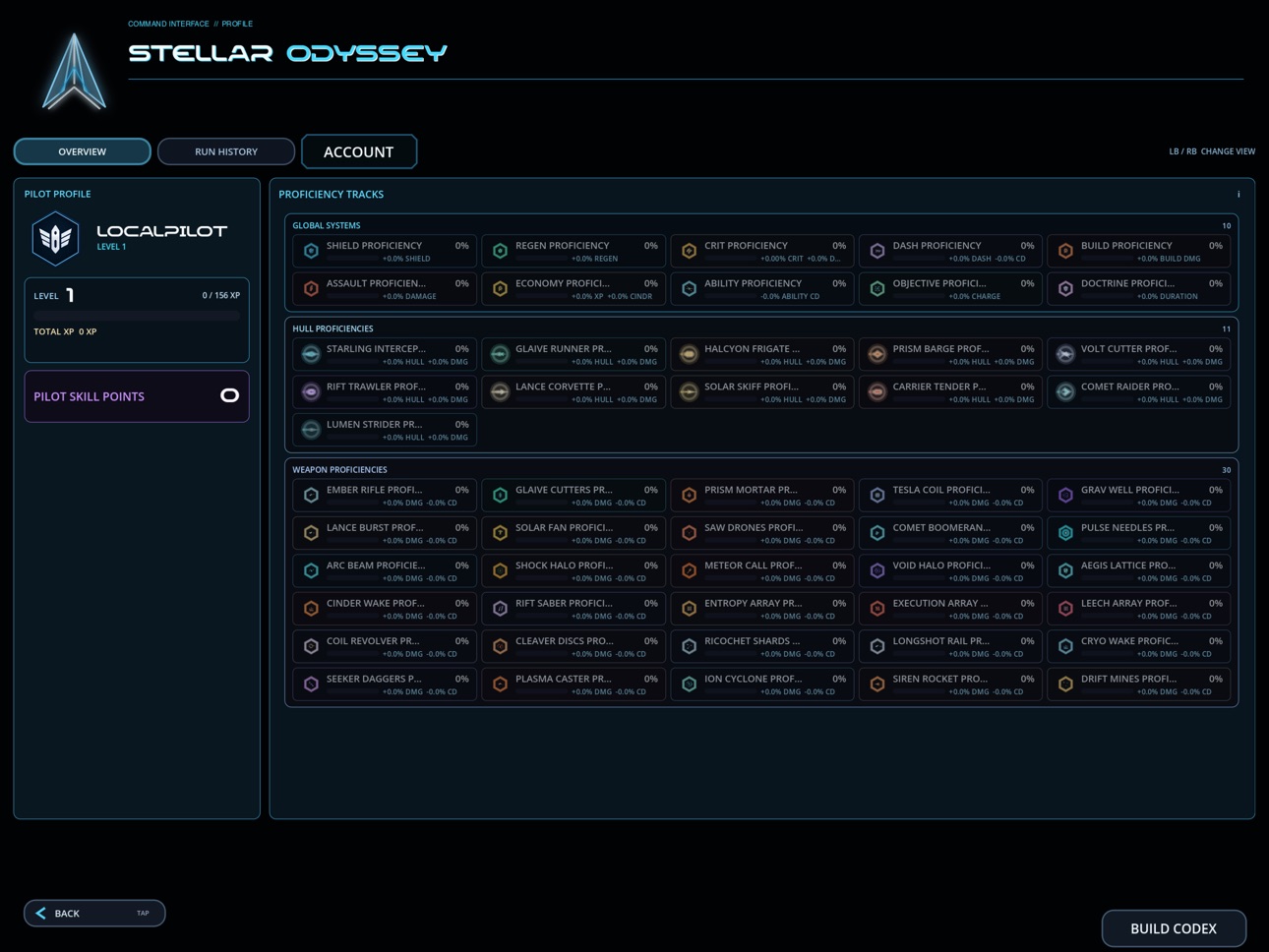Click the Starling Interceptor ship icon

[x=311, y=354]
